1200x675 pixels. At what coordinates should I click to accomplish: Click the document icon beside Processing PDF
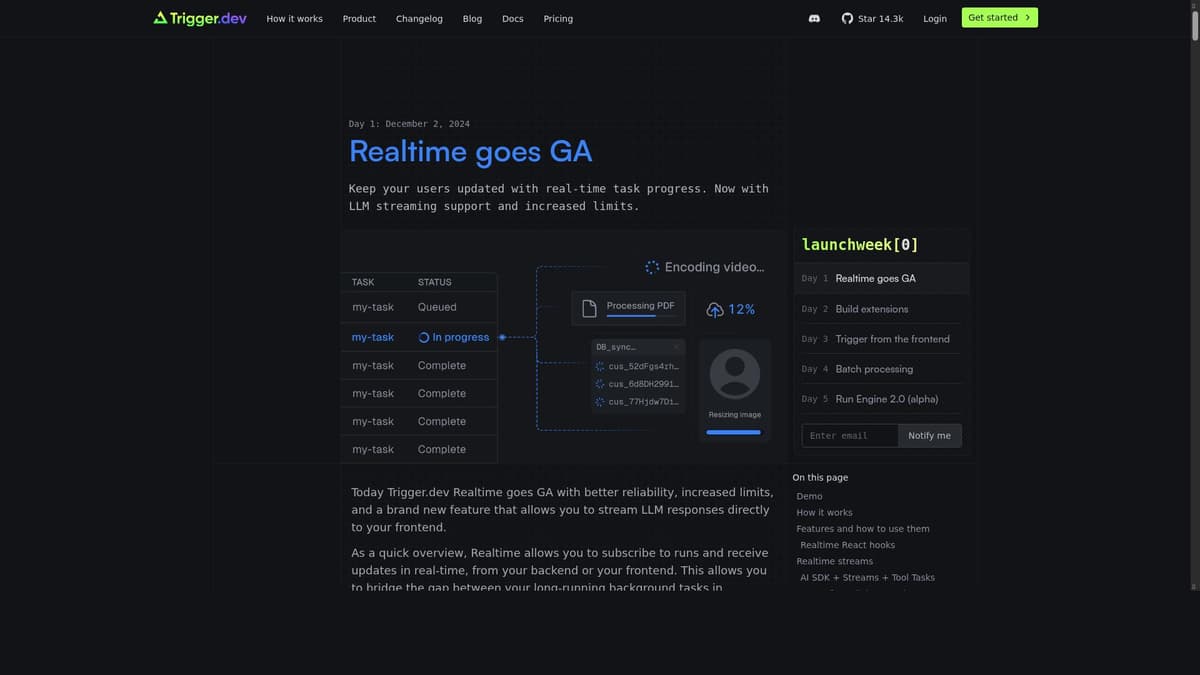pos(590,308)
